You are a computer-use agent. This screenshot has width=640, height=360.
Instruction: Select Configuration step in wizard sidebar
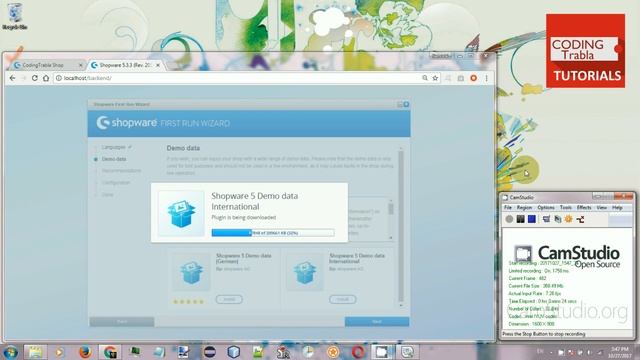tap(116, 182)
